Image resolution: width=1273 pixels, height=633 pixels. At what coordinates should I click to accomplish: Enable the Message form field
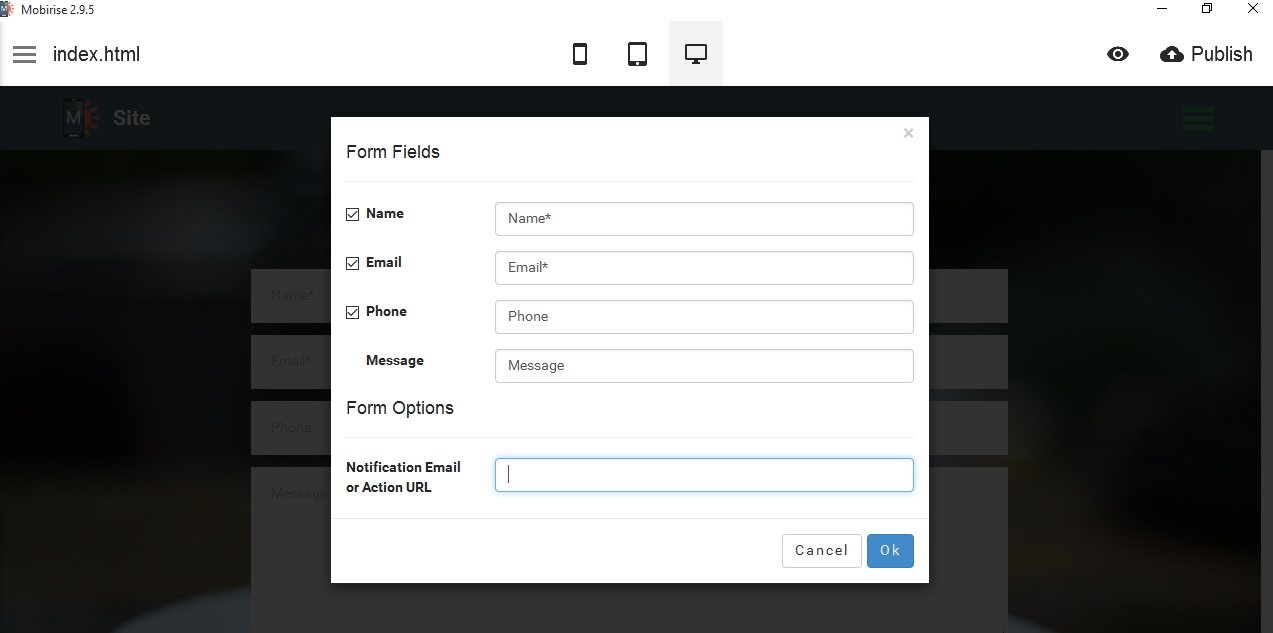pyautogui.click(x=352, y=360)
